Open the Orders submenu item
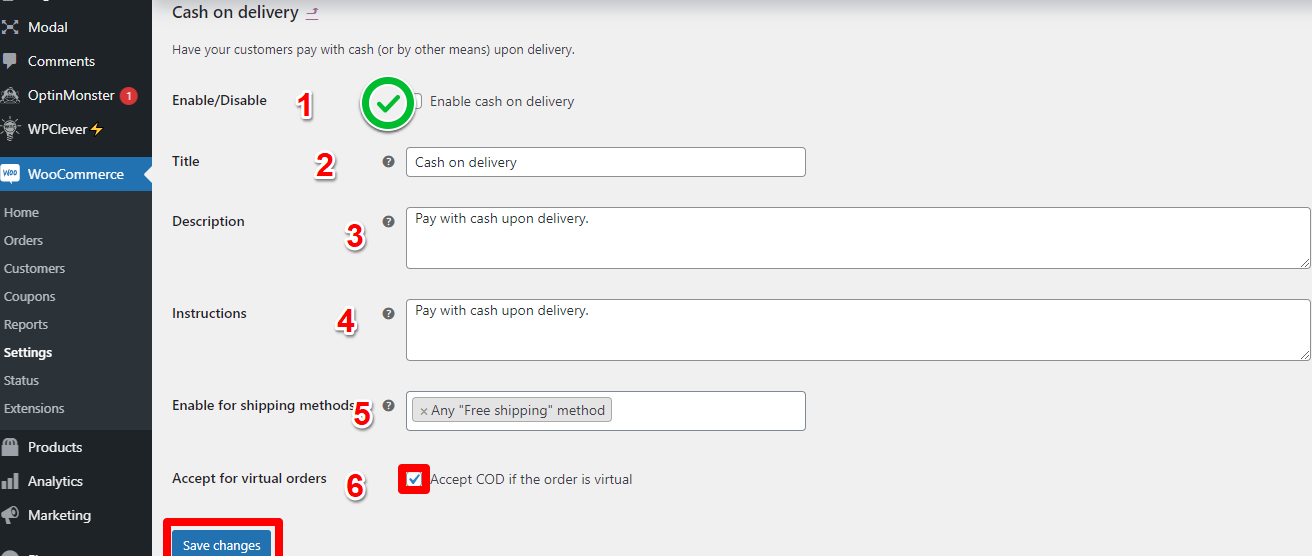1312x556 pixels. pos(24,240)
